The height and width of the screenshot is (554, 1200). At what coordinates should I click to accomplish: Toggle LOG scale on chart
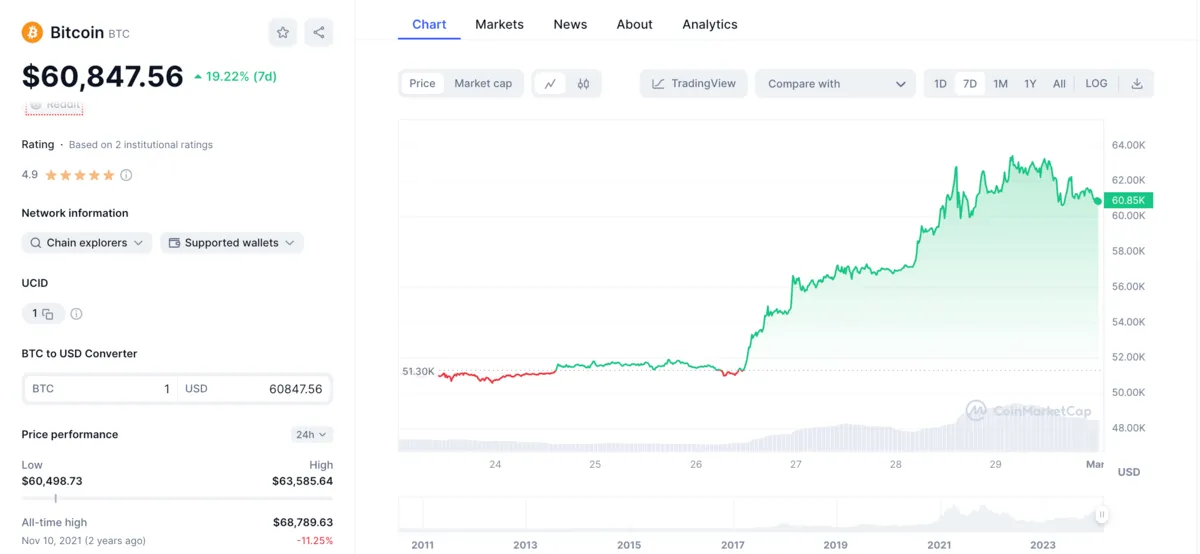tap(1096, 84)
